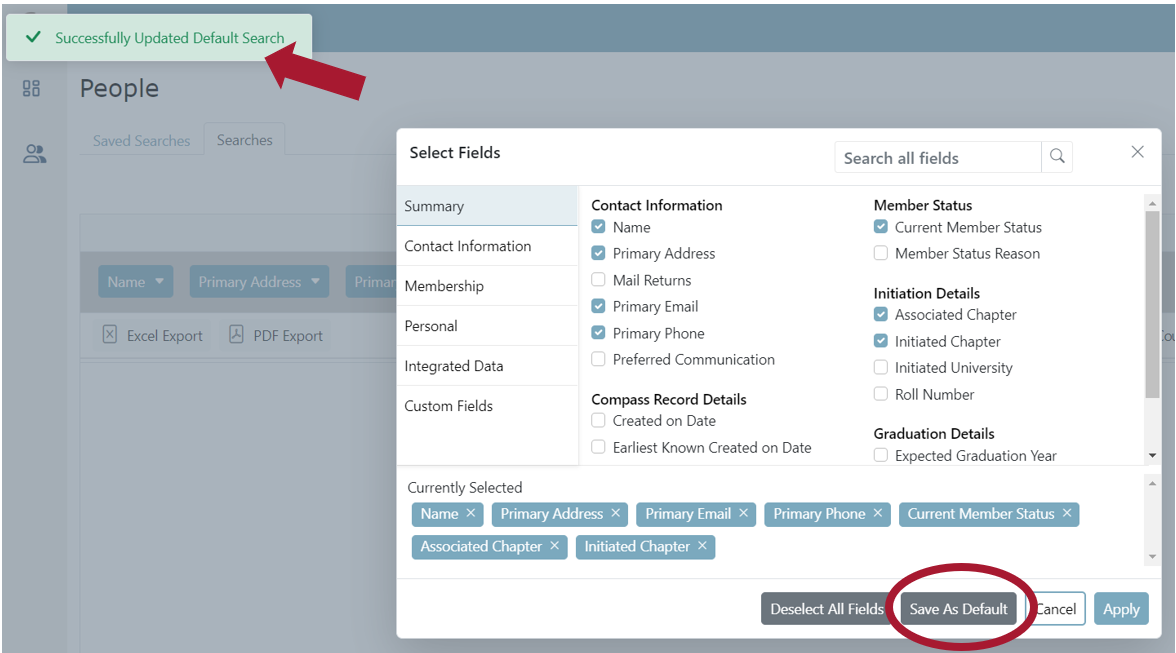Click the field list scroll up arrow

pyautogui.click(x=1152, y=203)
